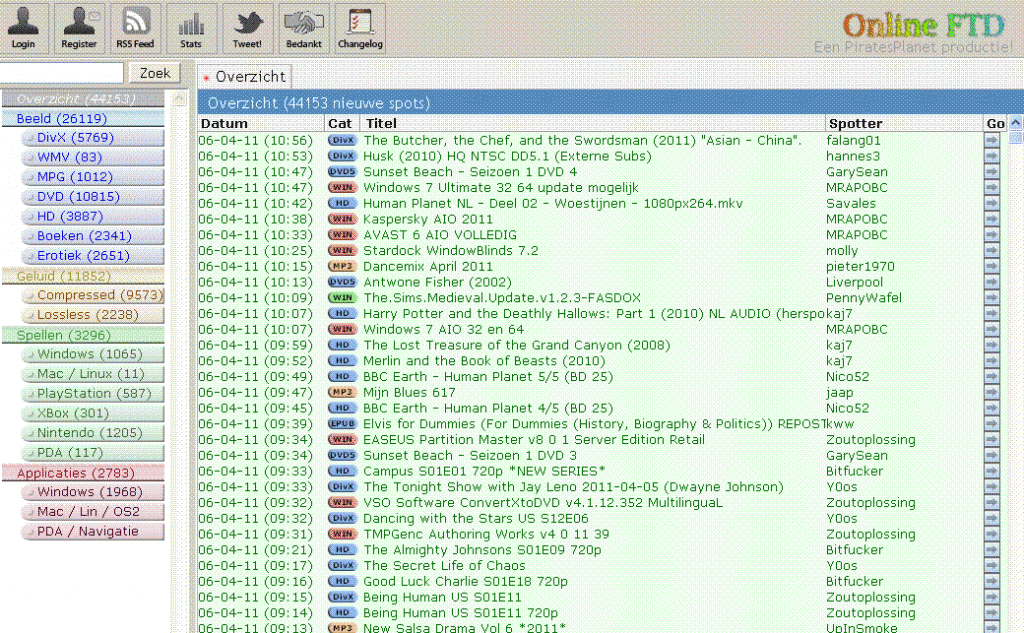
Task: Click DivX badge on The Butcher row
Action: coord(342,140)
